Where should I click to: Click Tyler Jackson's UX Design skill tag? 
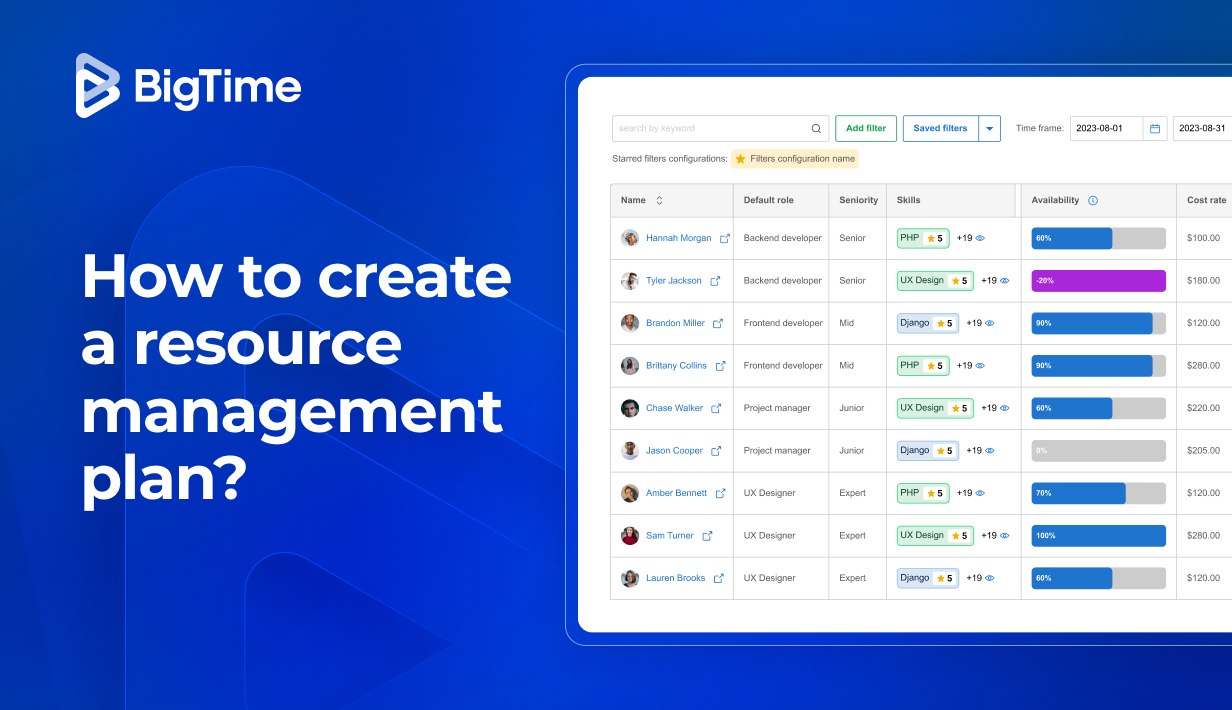coord(935,281)
